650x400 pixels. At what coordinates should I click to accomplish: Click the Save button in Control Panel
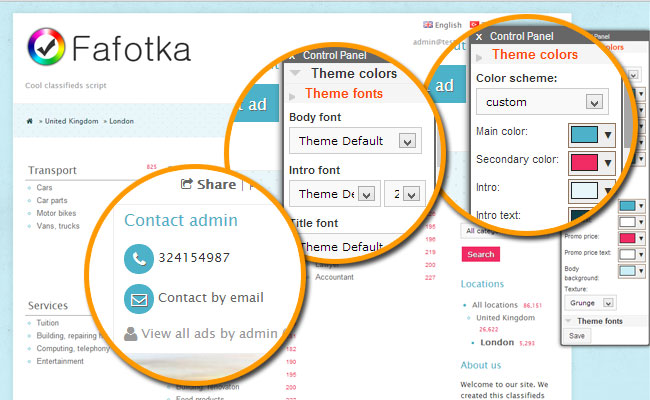(x=577, y=336)
